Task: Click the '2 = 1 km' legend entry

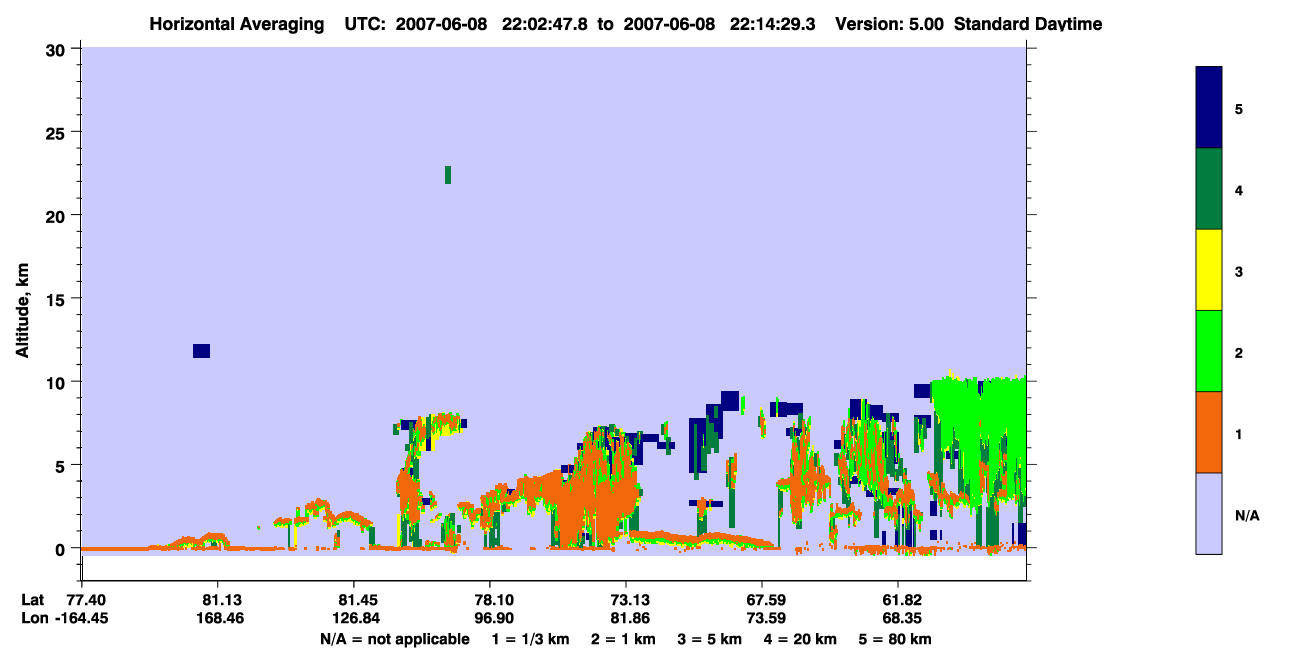Action: pos(623,639)
